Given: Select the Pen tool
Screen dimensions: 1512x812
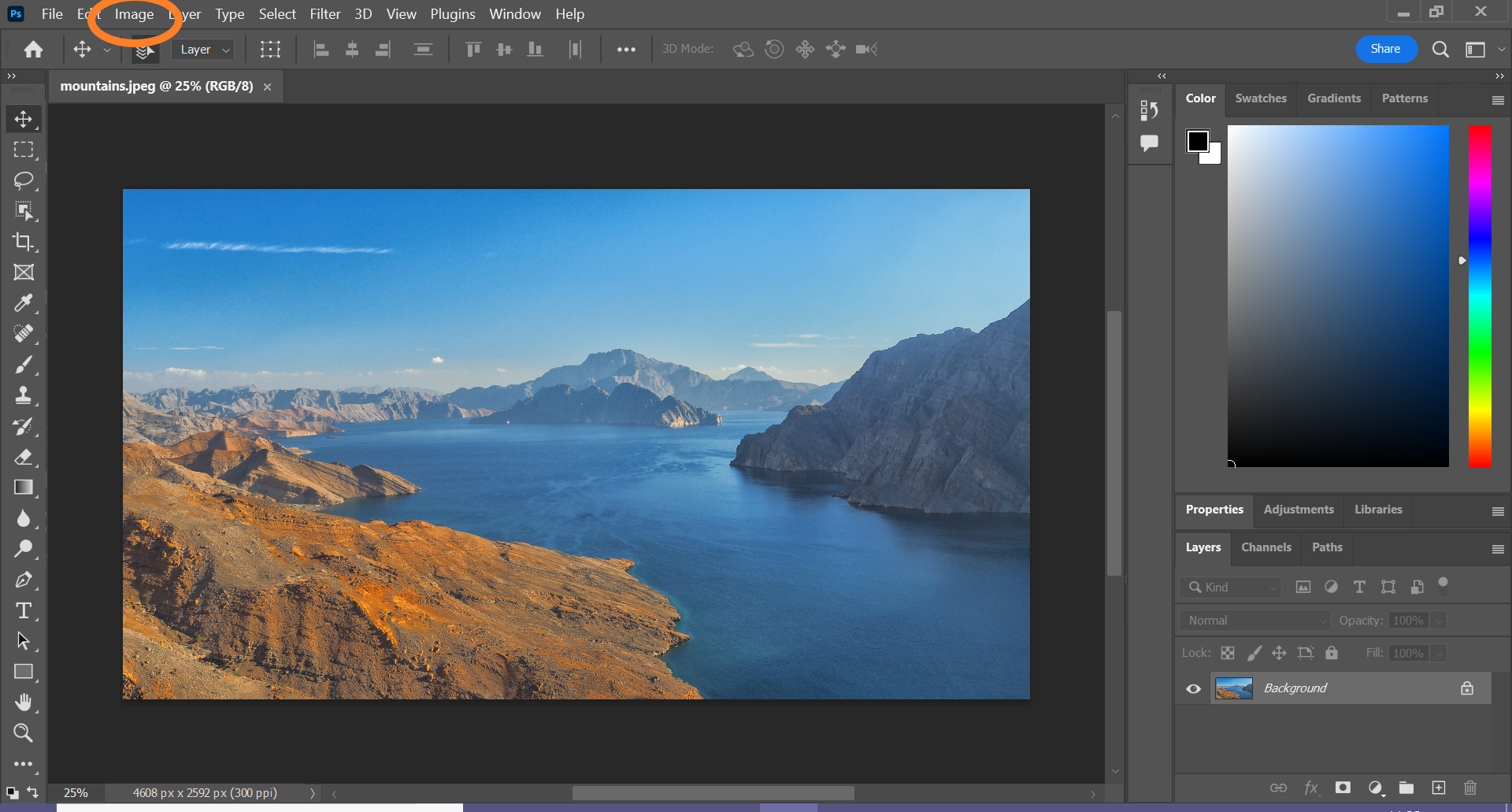Looking at the screenshot, I should click(24, 580).
